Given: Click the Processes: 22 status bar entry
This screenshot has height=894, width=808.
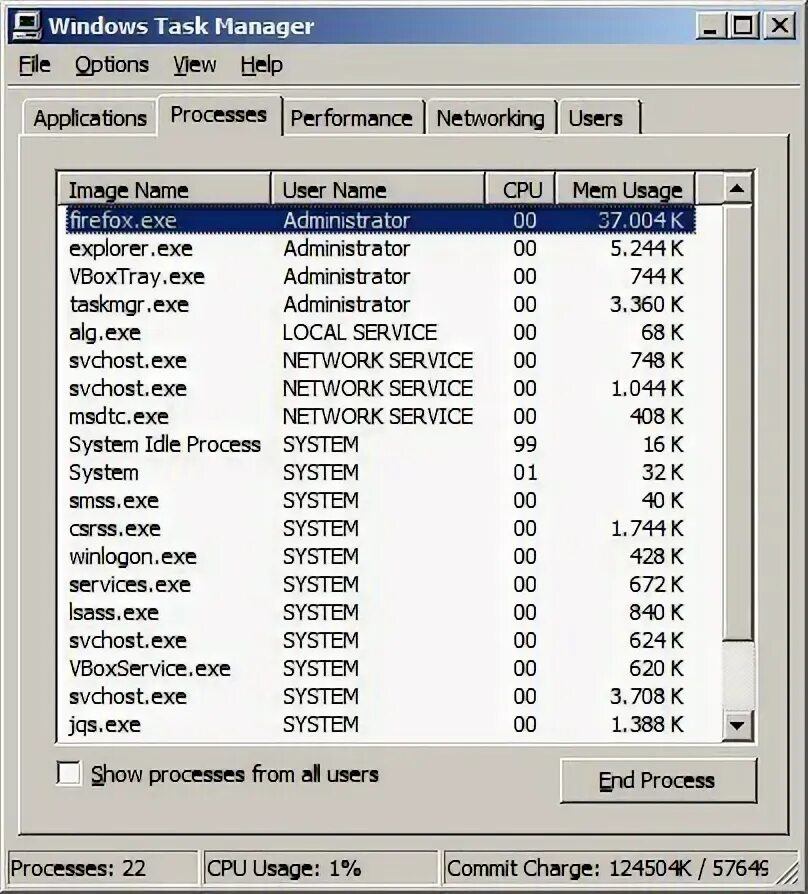Looking at the screenshot, I should click(x=103, y=868).
